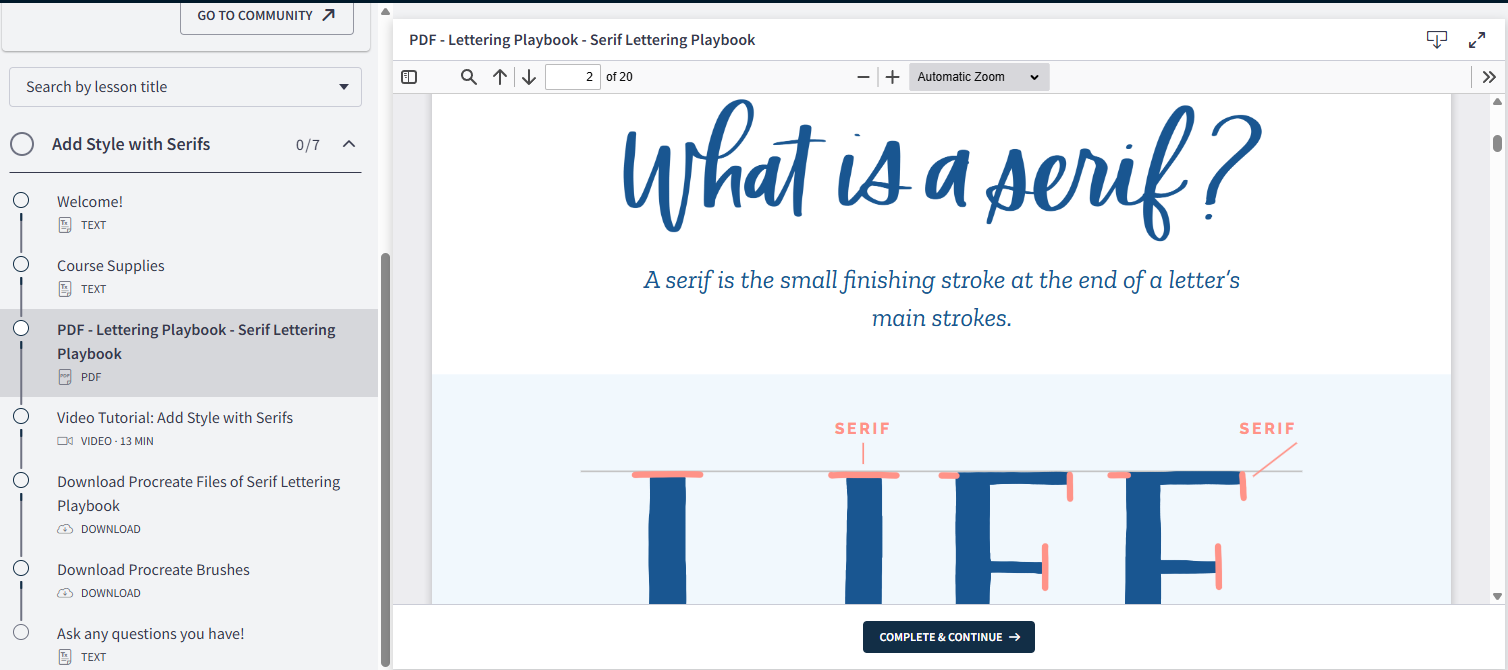
Task: Click the PDF icon under Lettering Playbook lesson
Action: point(65,377)
